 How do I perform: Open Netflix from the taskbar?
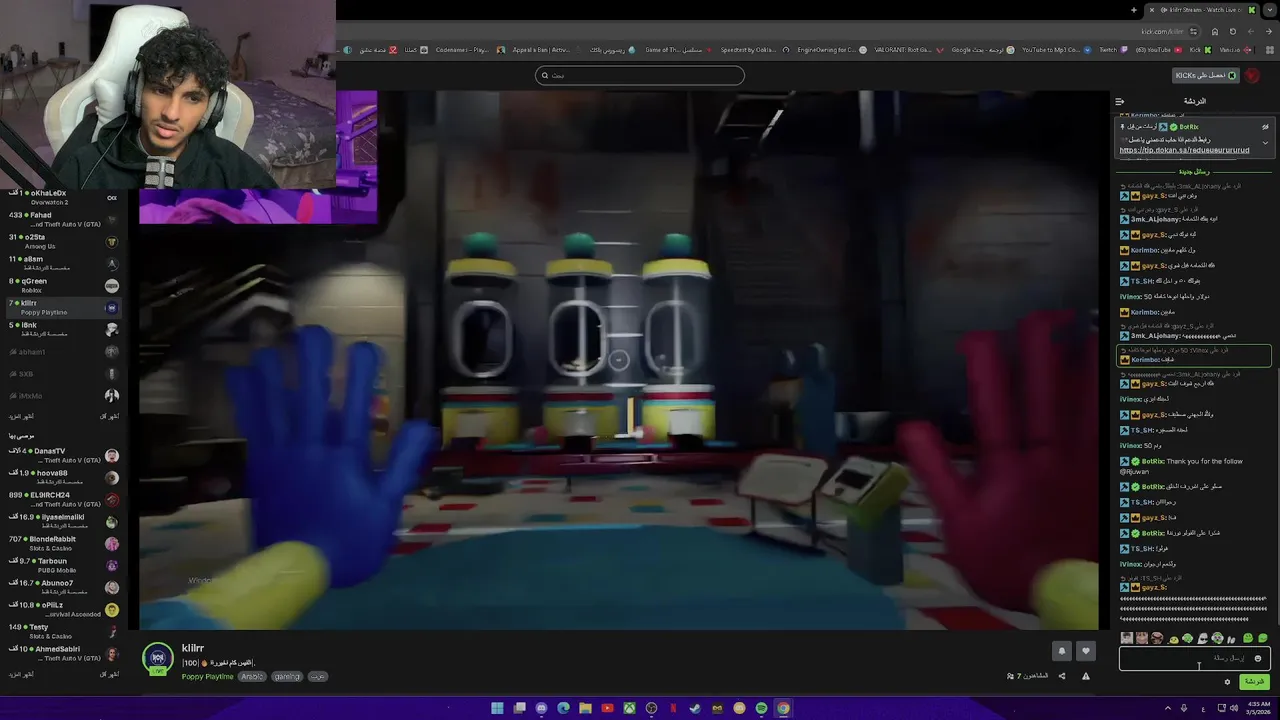point(673,708)
